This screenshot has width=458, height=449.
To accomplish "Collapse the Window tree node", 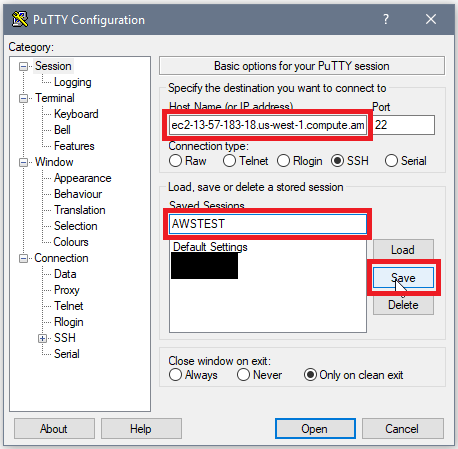I will coord(23,162).
